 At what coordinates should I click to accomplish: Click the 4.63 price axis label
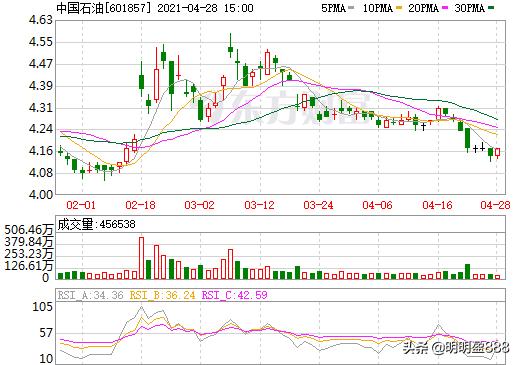point(41,20)
